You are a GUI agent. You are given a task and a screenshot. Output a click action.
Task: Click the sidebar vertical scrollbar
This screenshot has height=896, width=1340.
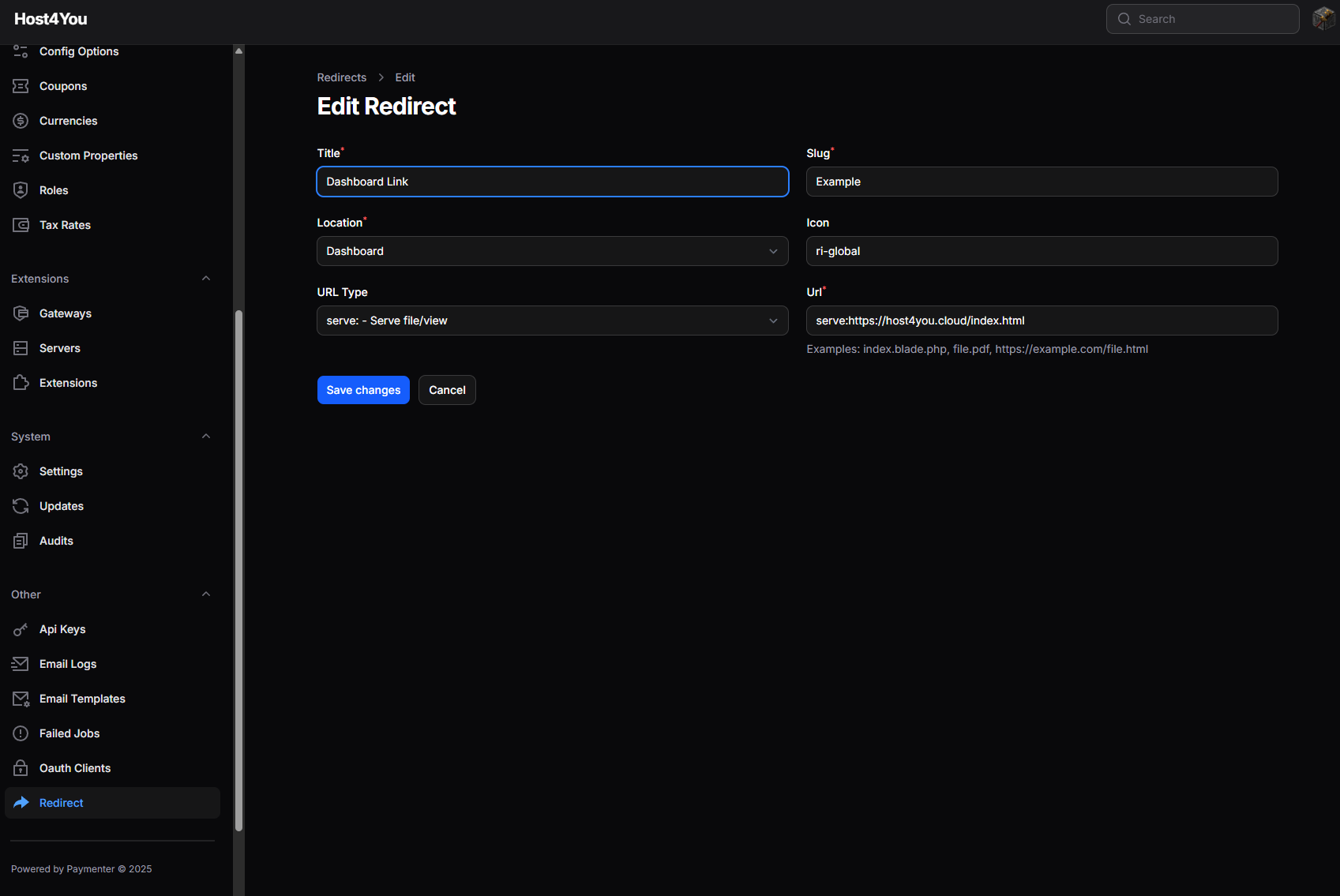238,568
